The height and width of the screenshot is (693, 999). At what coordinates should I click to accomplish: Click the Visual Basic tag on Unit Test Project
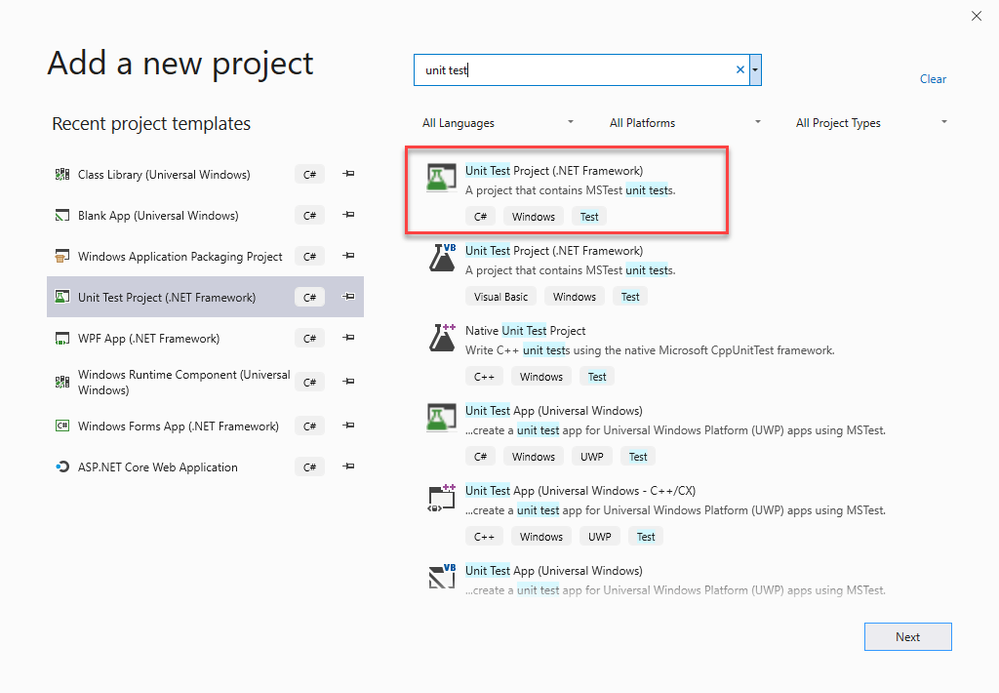point(501,297)
